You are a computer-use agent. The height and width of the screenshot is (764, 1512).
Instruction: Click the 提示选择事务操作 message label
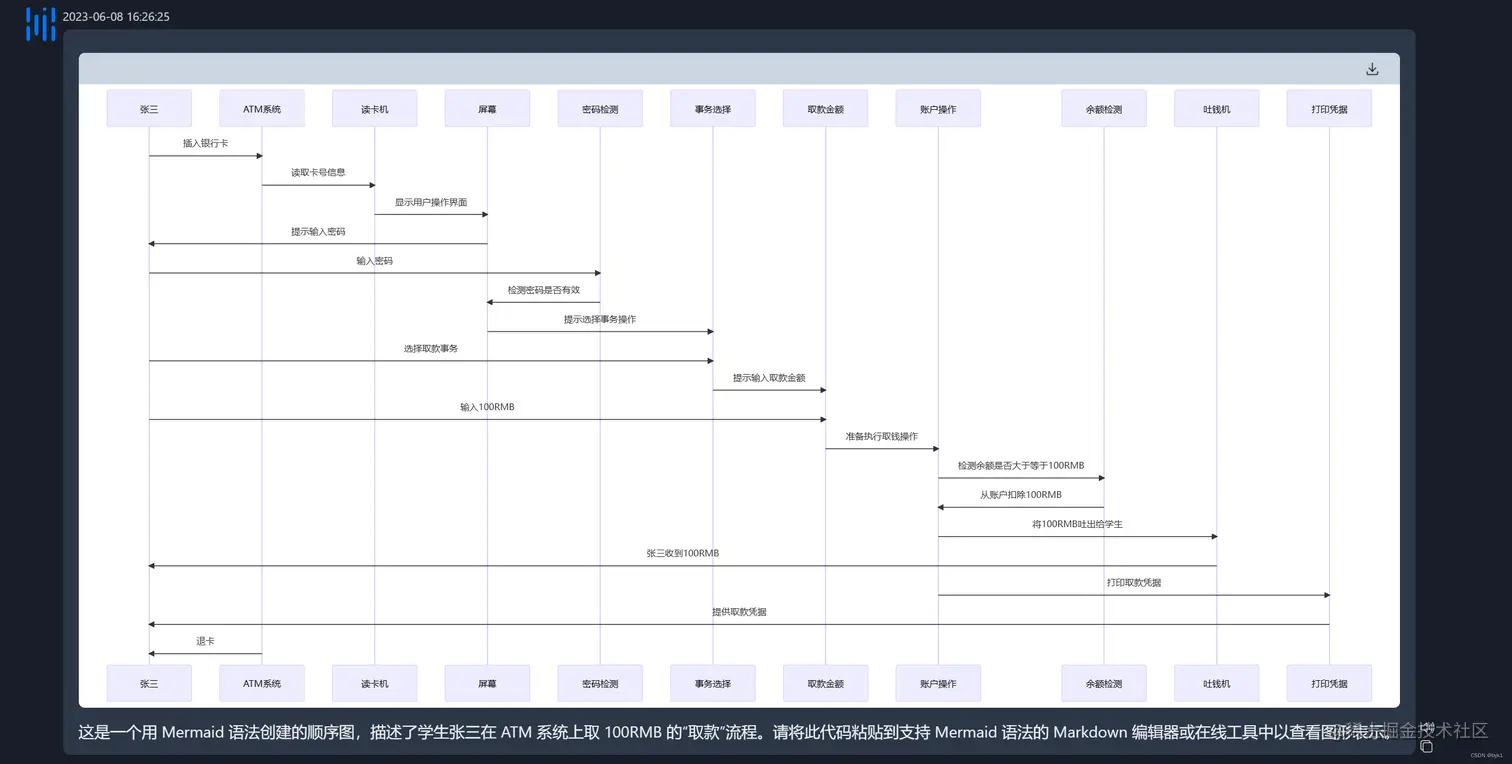[600, 320]
